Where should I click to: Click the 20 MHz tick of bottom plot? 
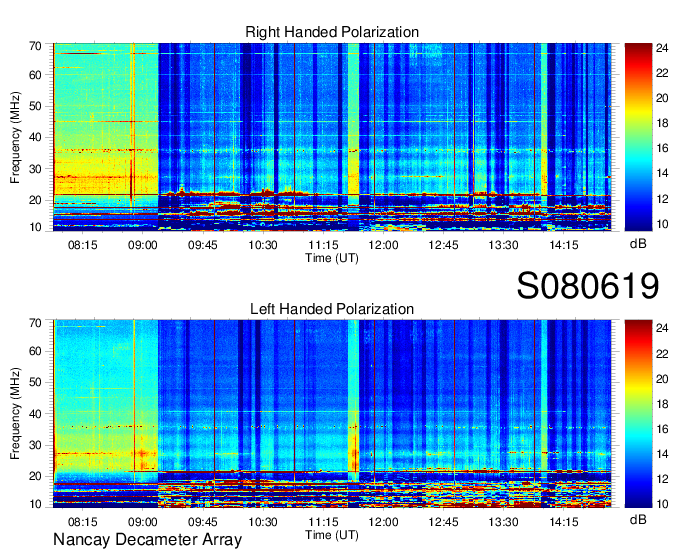(35, 477)
